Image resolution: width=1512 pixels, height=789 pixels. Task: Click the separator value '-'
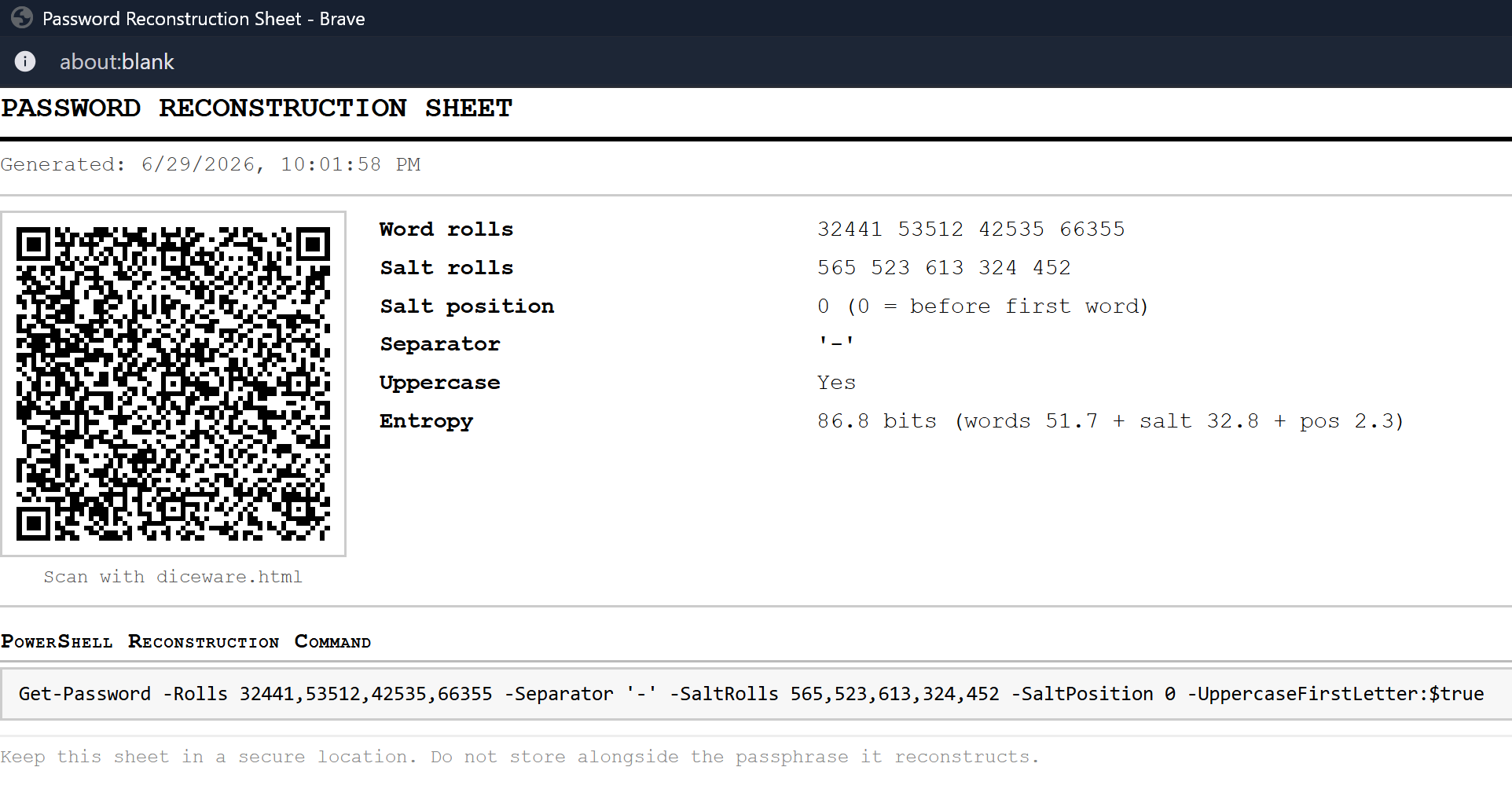tap(836, 343)
